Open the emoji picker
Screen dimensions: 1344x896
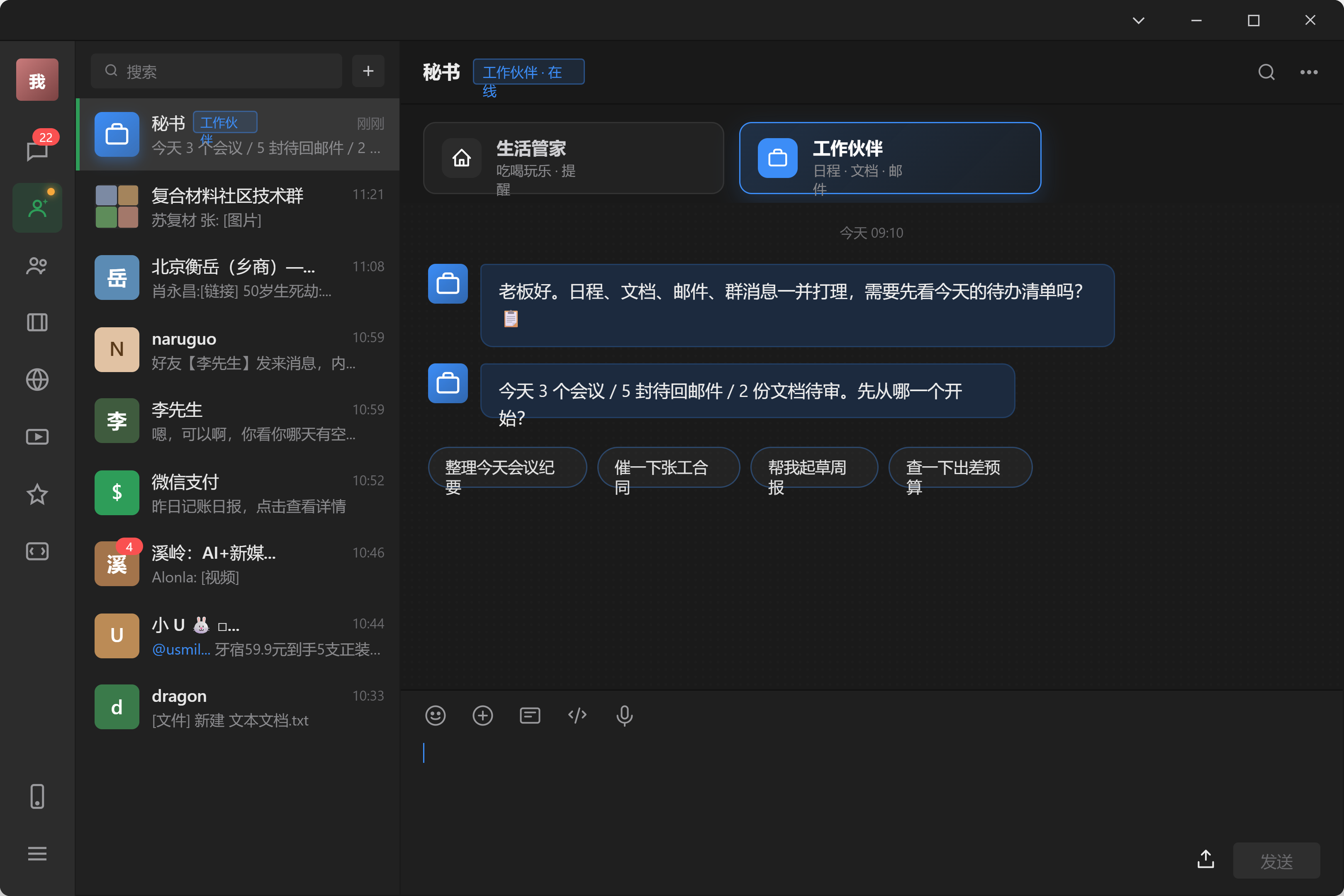[436, 715]
